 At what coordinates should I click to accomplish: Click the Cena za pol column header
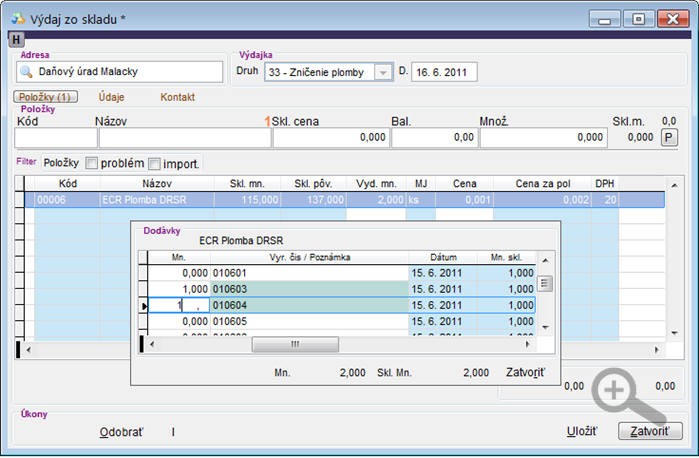543,184
